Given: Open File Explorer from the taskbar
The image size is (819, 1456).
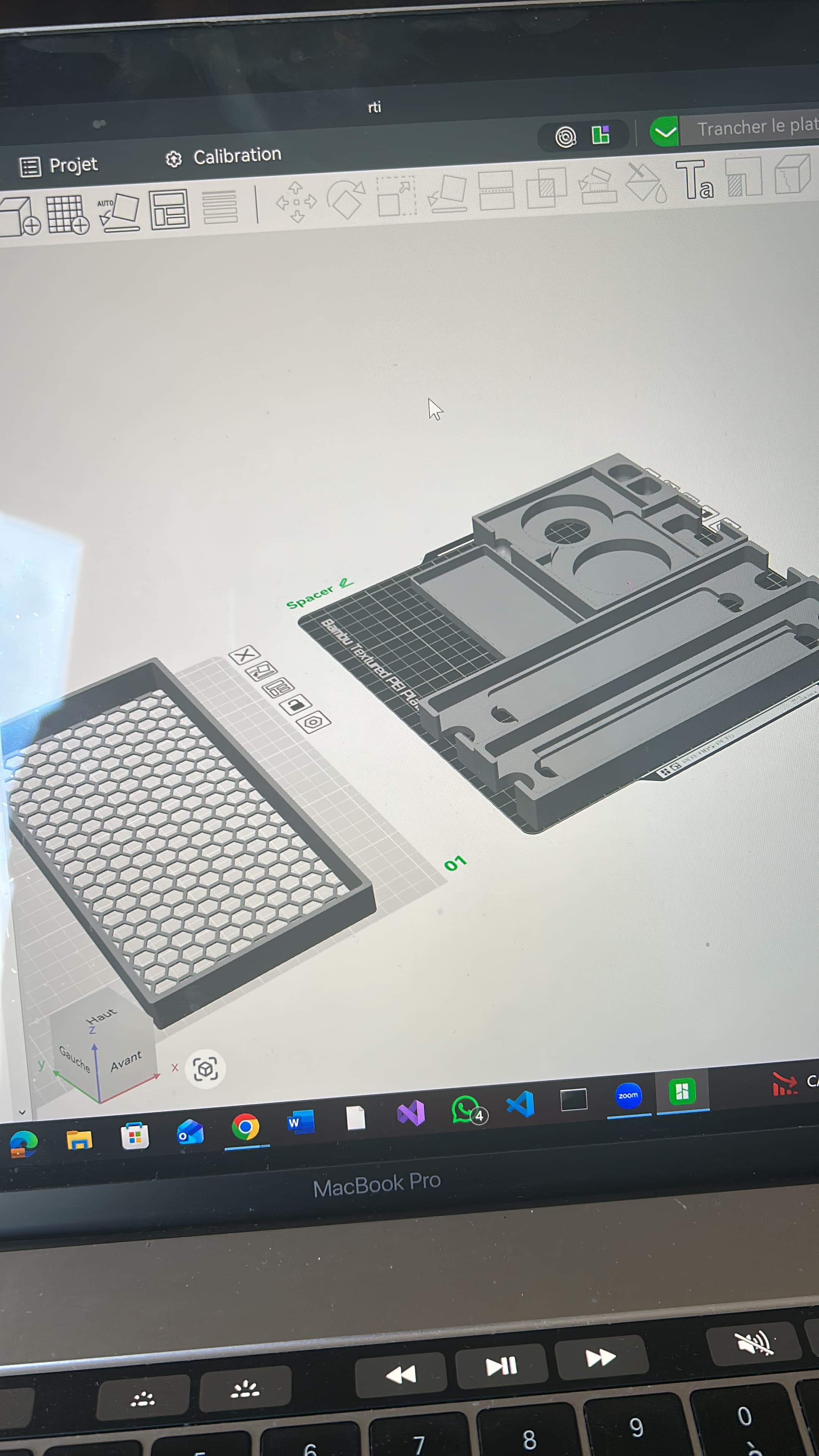Looking at the screenshot, I should coord(79,1140).
